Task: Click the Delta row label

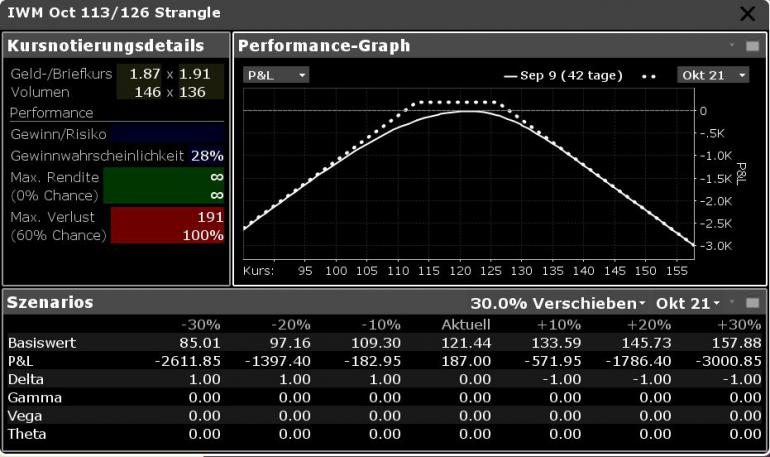Action: [26, 379]
